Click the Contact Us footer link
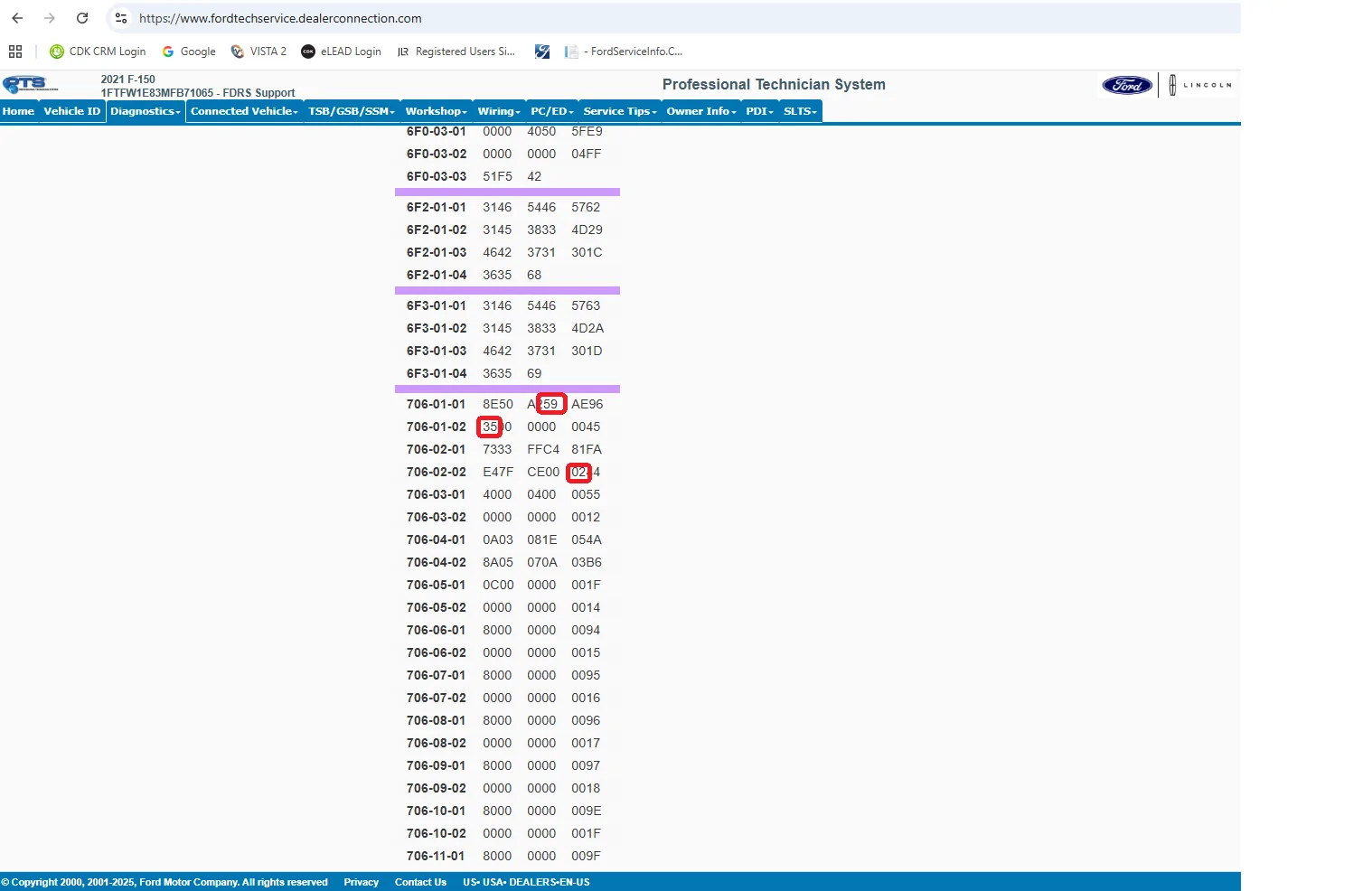 pos(420,882)
